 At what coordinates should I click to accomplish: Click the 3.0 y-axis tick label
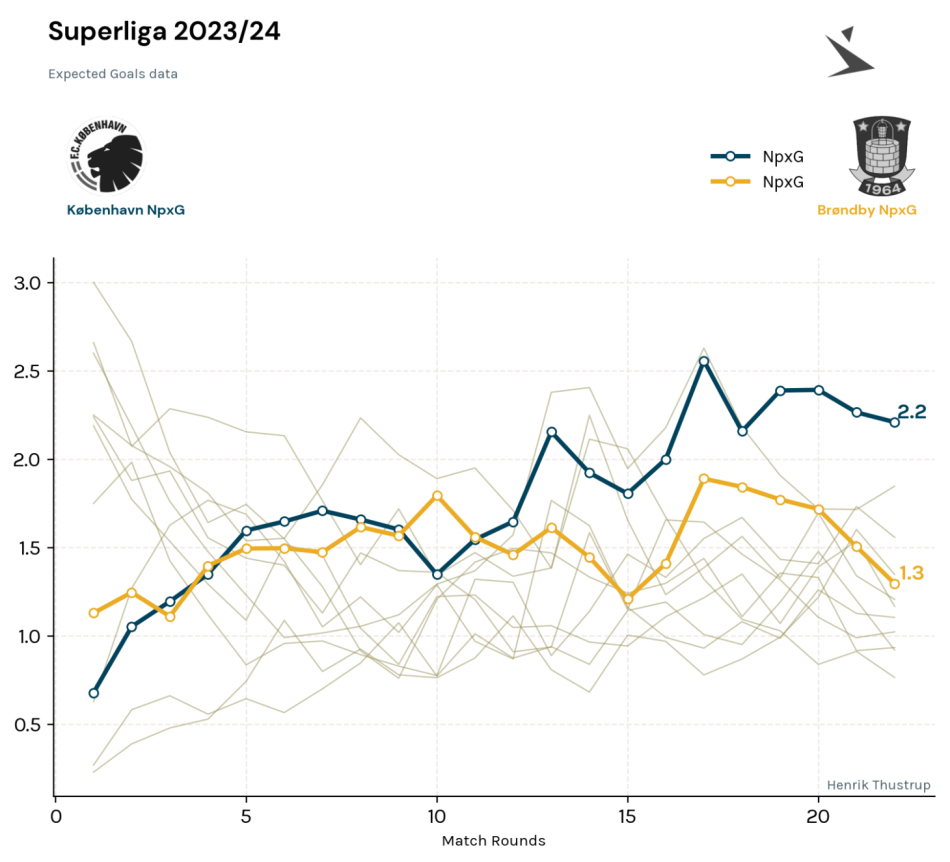point(27,283)
